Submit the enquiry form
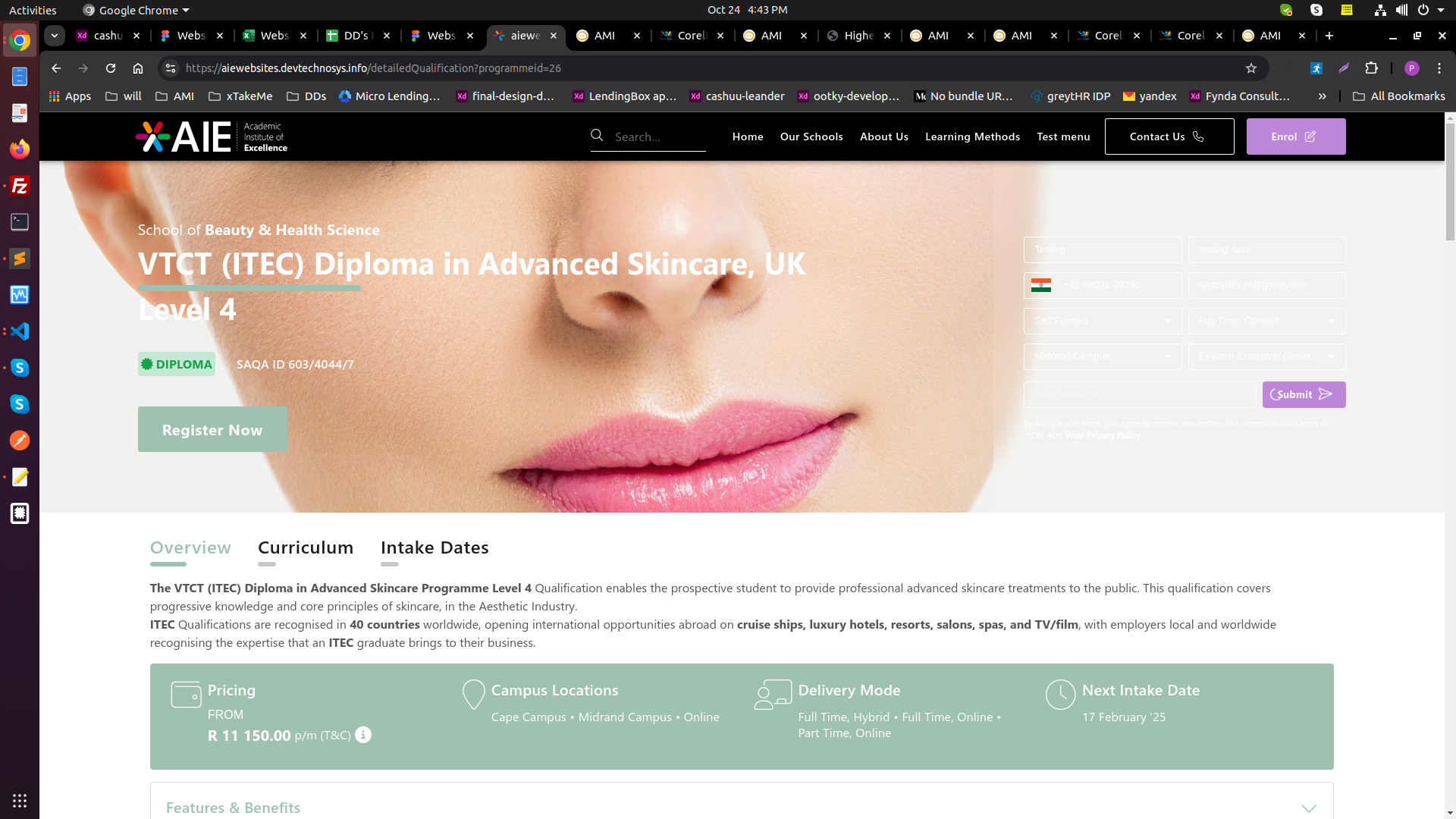 1304,394
